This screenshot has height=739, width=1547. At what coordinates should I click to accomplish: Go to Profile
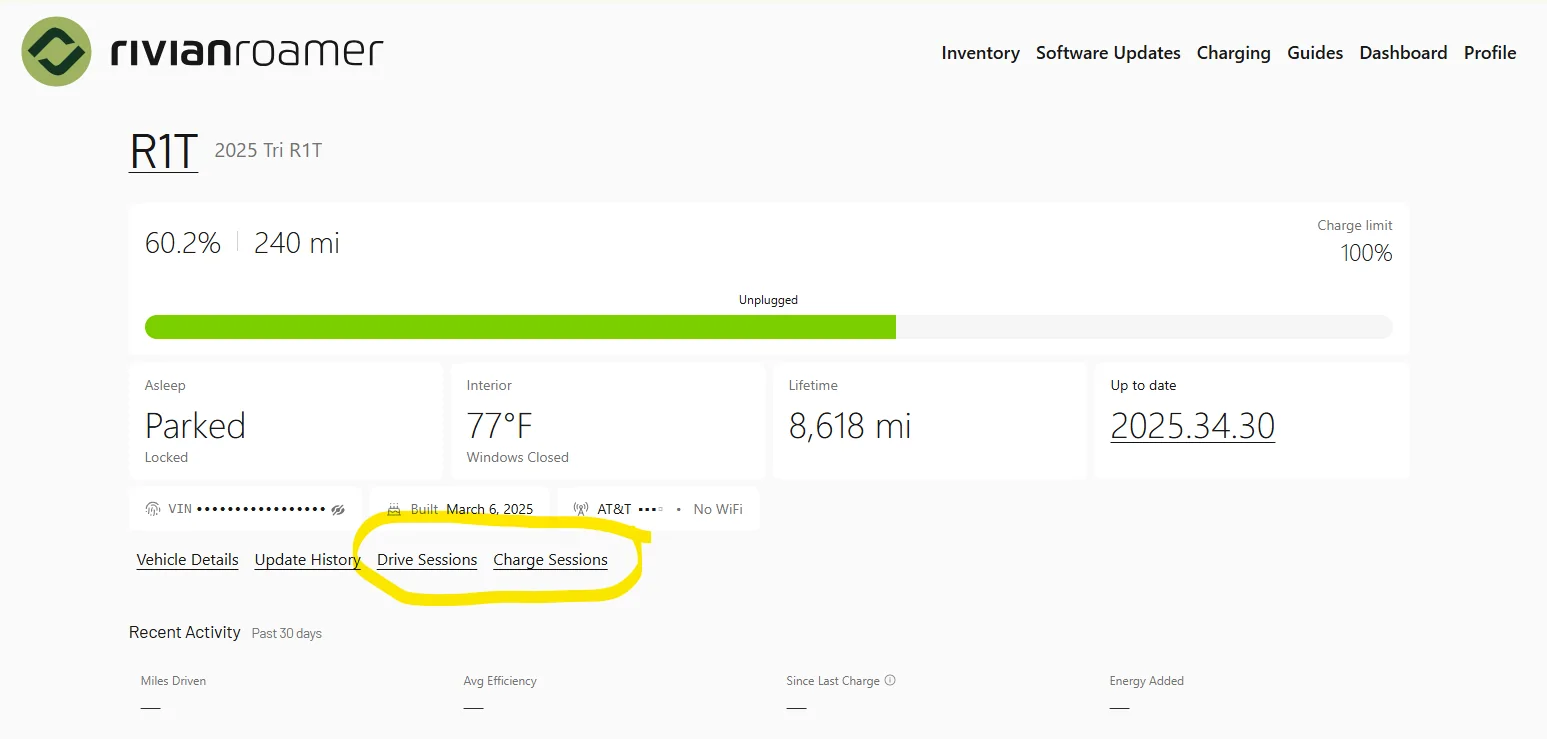tap(1490, 53)
